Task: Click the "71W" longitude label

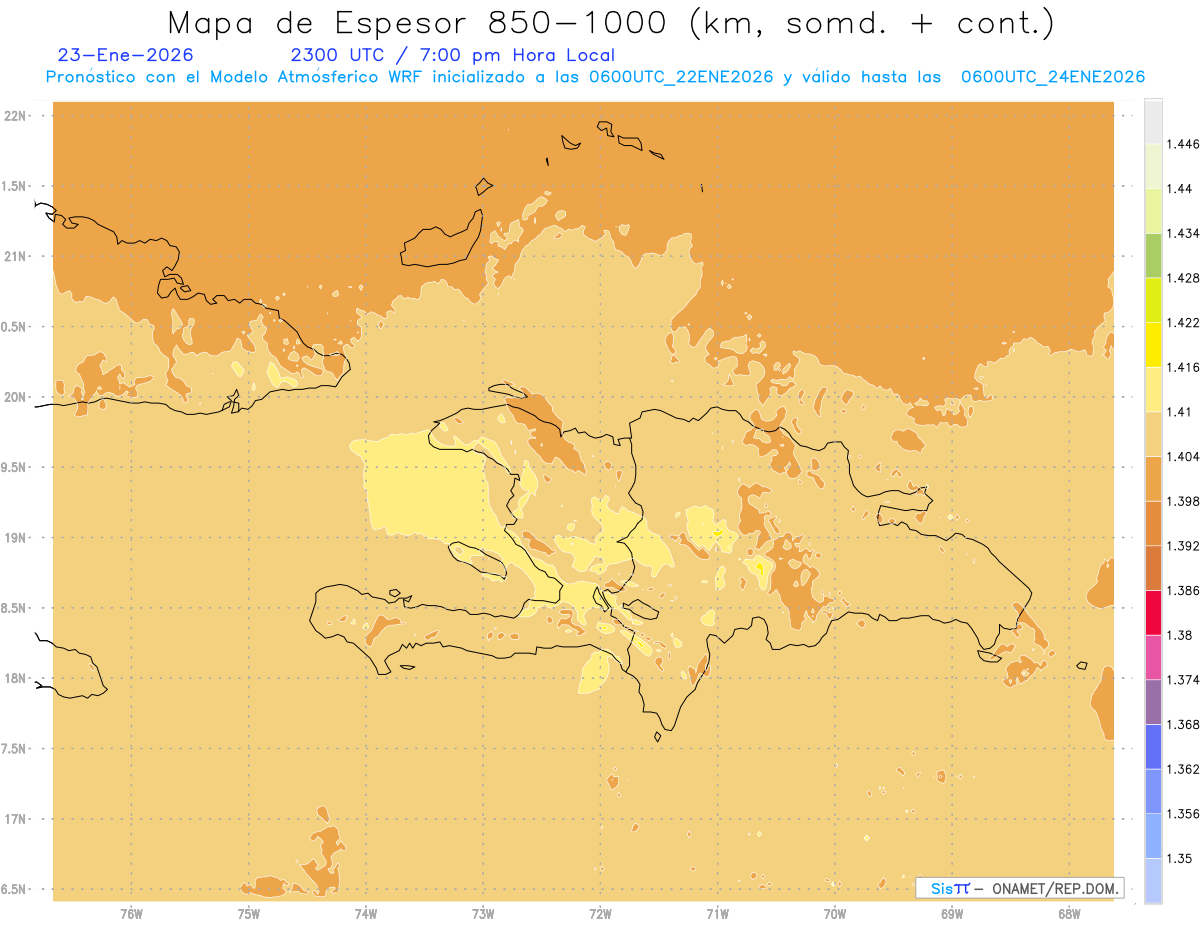Action: (x=717, y=914)
